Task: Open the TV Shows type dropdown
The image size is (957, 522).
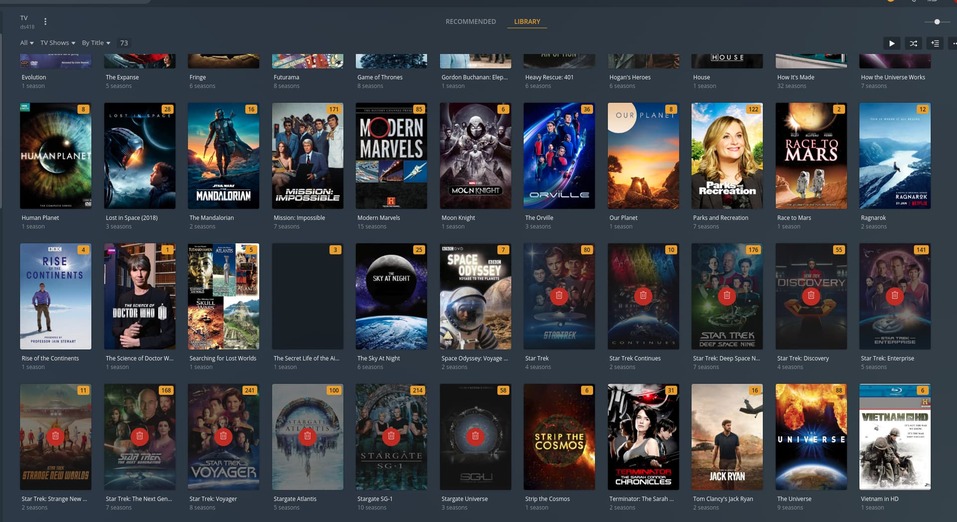Action: [58, 43]
